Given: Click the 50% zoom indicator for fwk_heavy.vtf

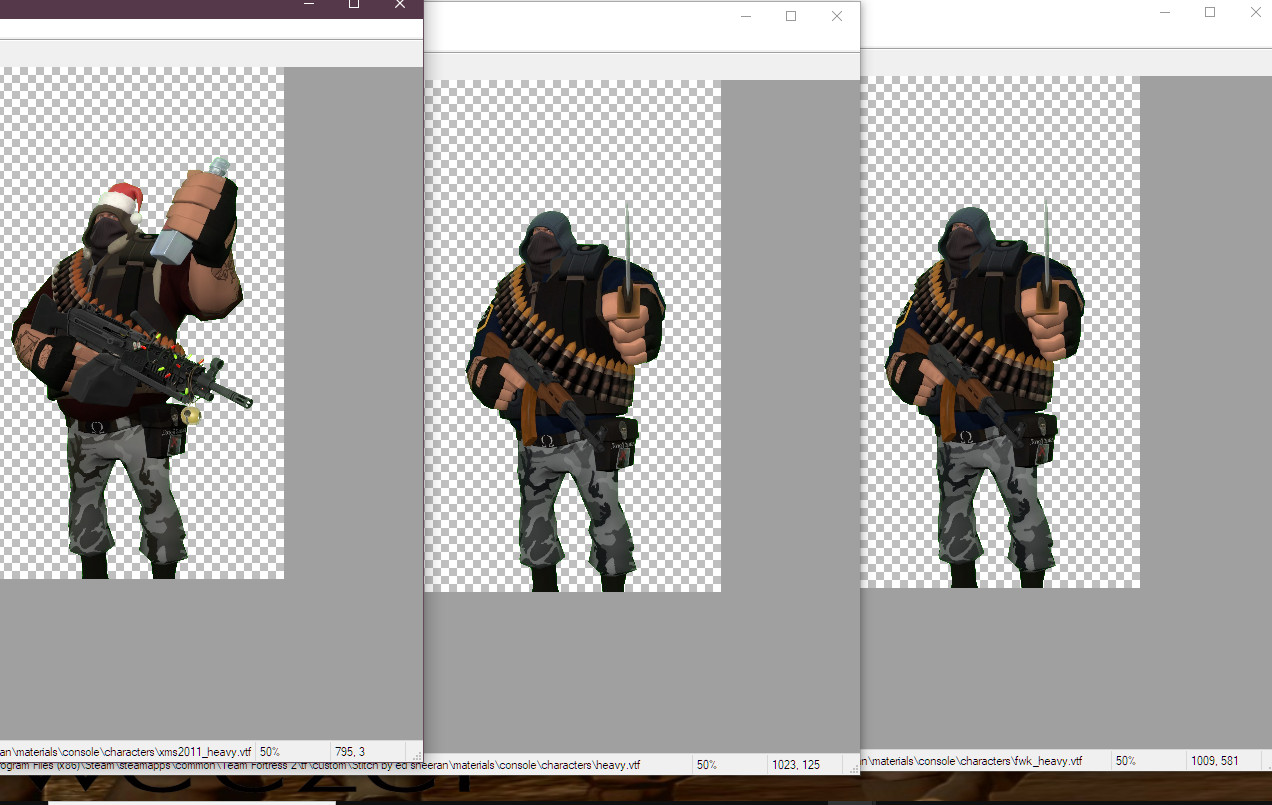Looking at the screenshot, I should point(1125,760).
